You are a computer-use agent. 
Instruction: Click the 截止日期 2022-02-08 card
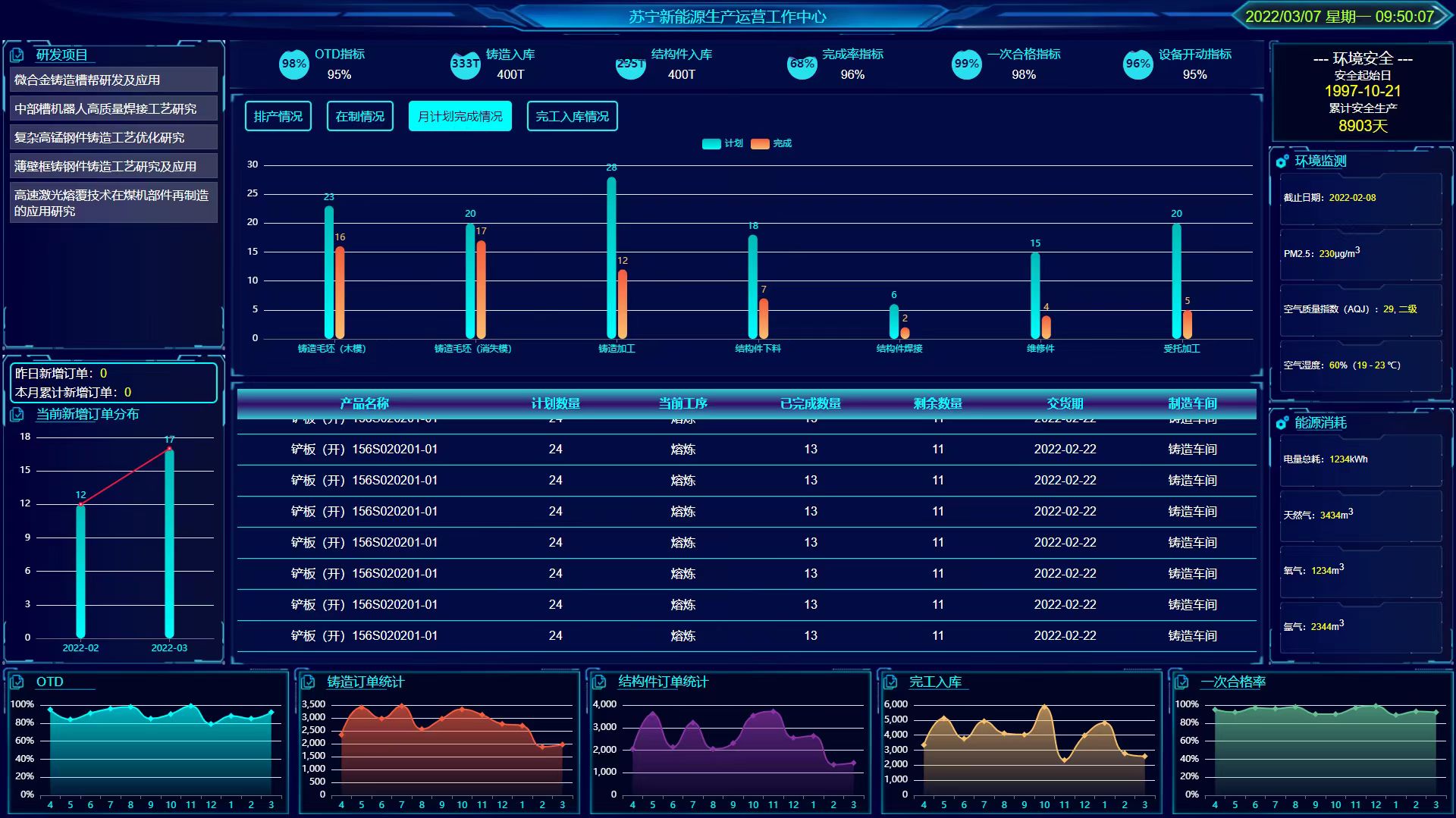pyautogui.click(x=1361, y=198)
